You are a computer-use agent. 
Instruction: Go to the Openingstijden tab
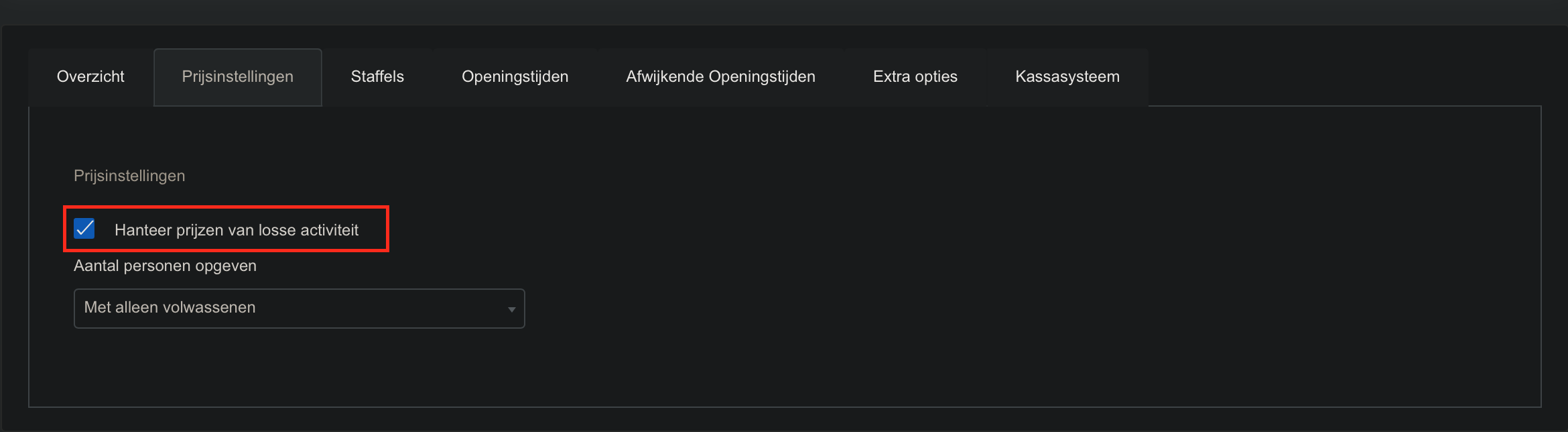515,76
